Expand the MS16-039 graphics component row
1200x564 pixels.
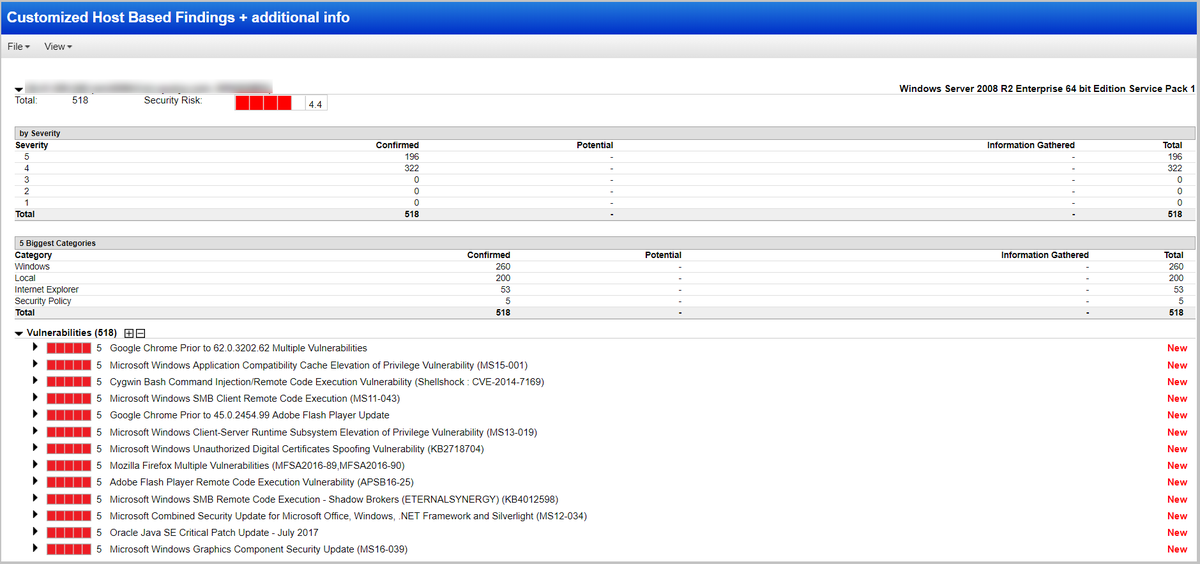[x=36, y=549]
